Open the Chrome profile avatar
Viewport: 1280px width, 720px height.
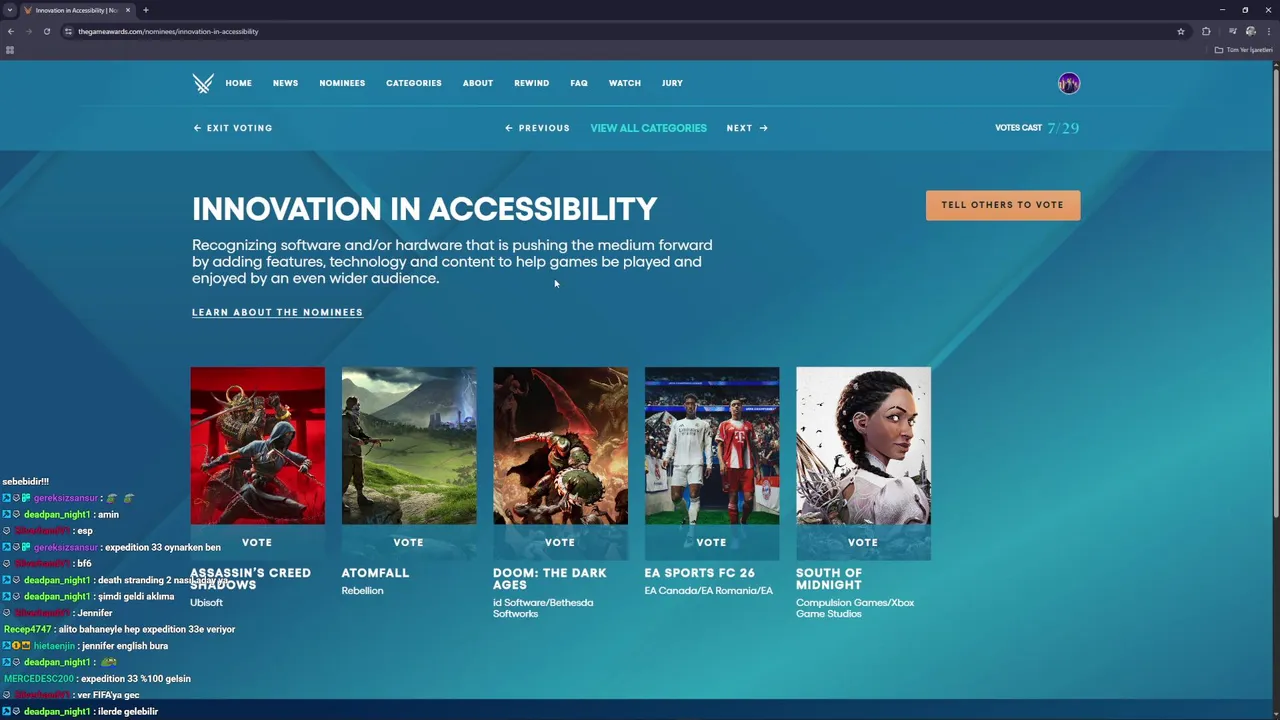click(1250, 31)
